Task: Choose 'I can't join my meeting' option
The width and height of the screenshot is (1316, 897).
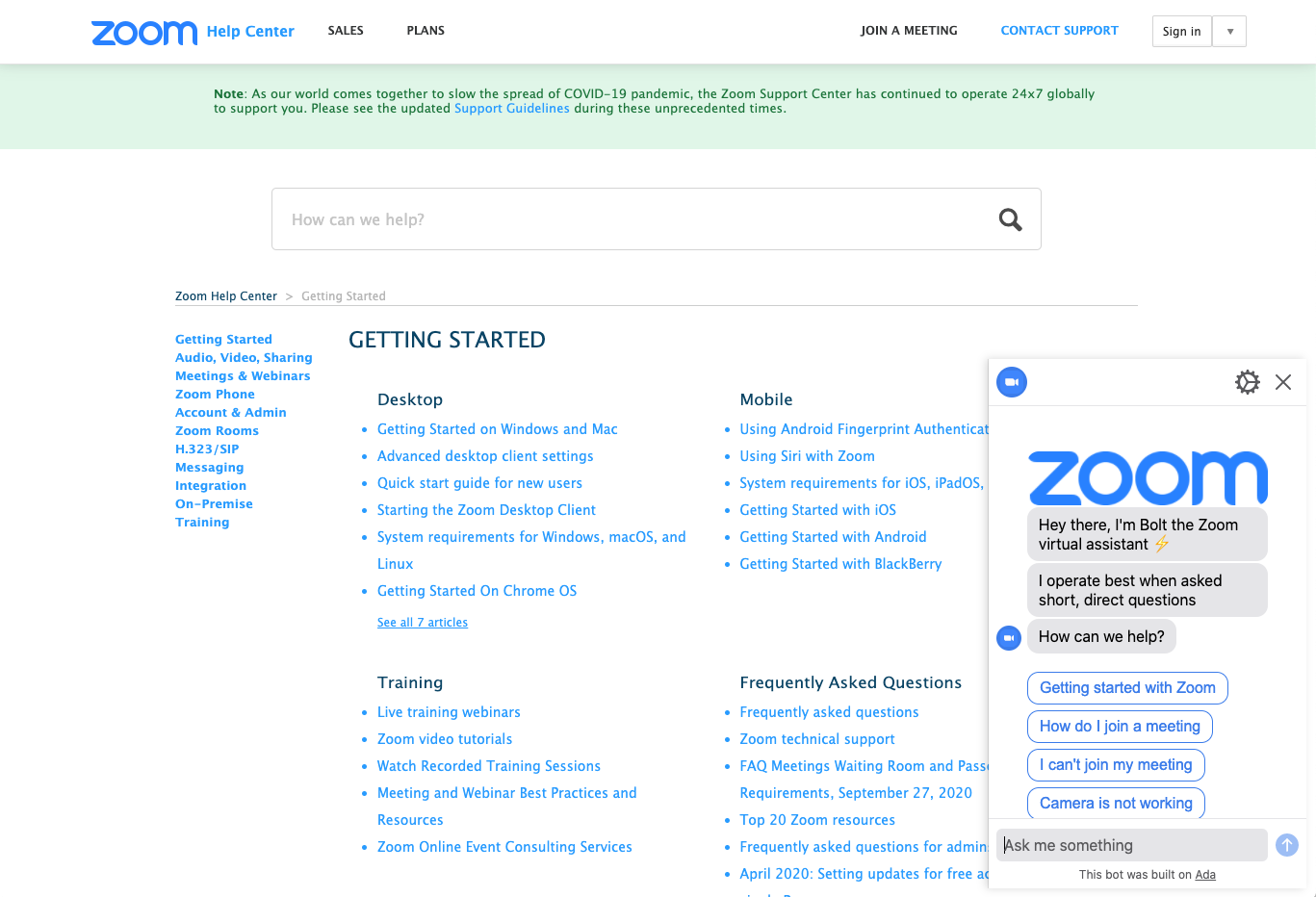Action: point(1116,764)
